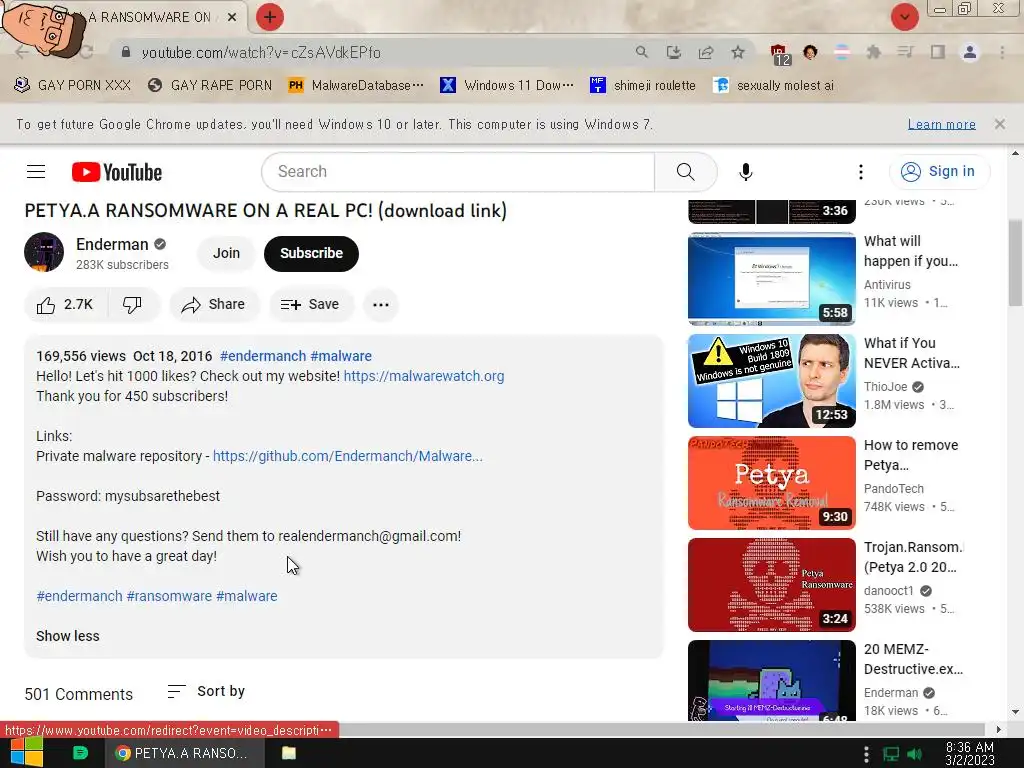The height and width of the screenshot is (768, 1024).
Task: Open more actions ellipsis under video
Action: point(381,305)
